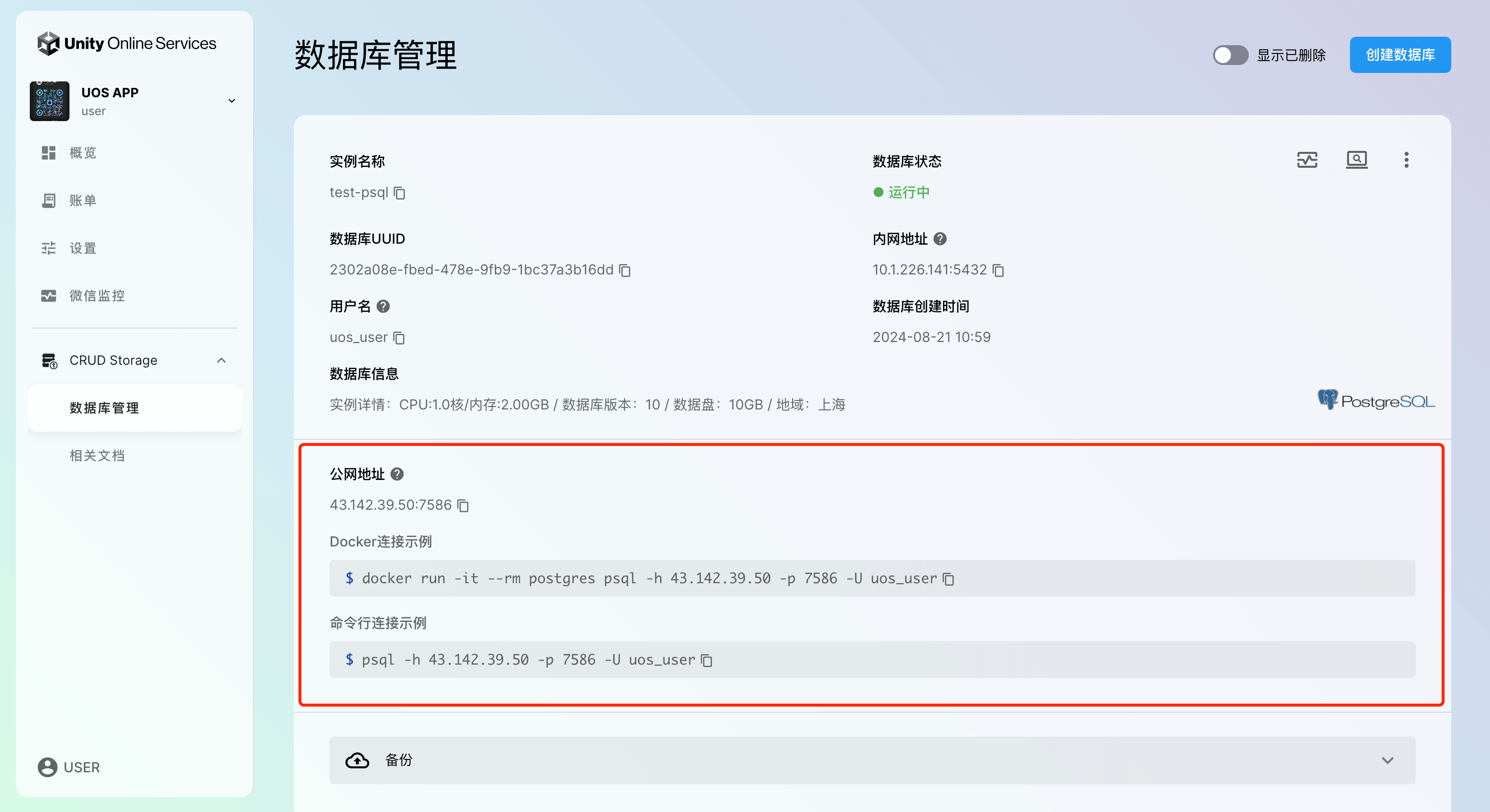Copy the instance name test-psql
Image resolution: width=1490 pixels, height=812 pixels.
coord(399,193)
